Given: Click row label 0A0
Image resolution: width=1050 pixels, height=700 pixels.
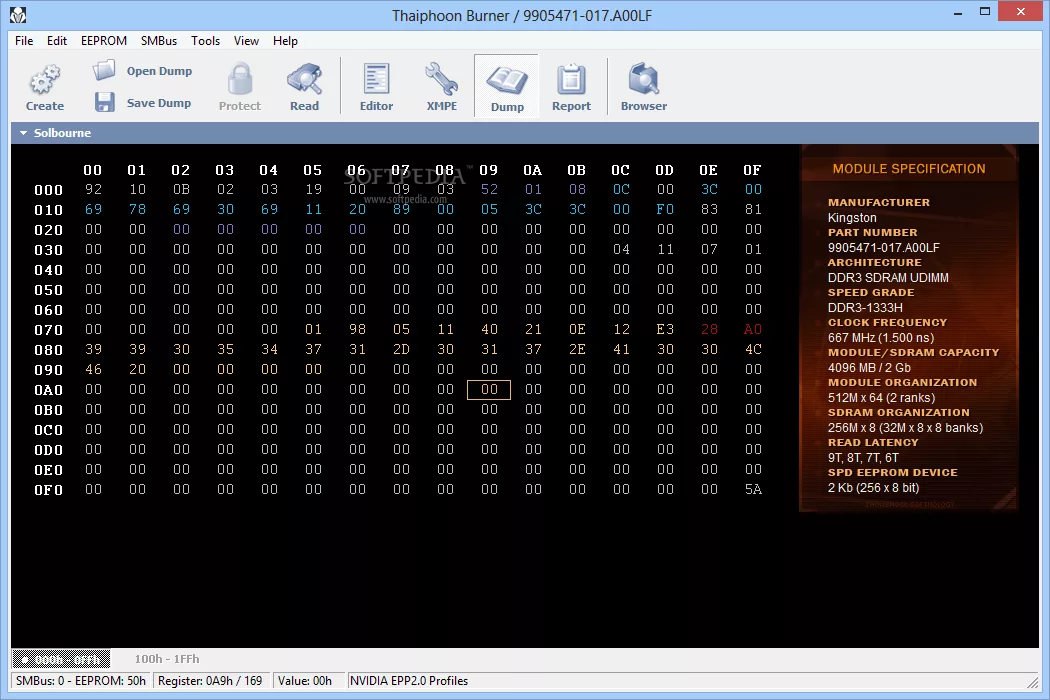Looking at the screenshot, I should click(x=48, y=390).
